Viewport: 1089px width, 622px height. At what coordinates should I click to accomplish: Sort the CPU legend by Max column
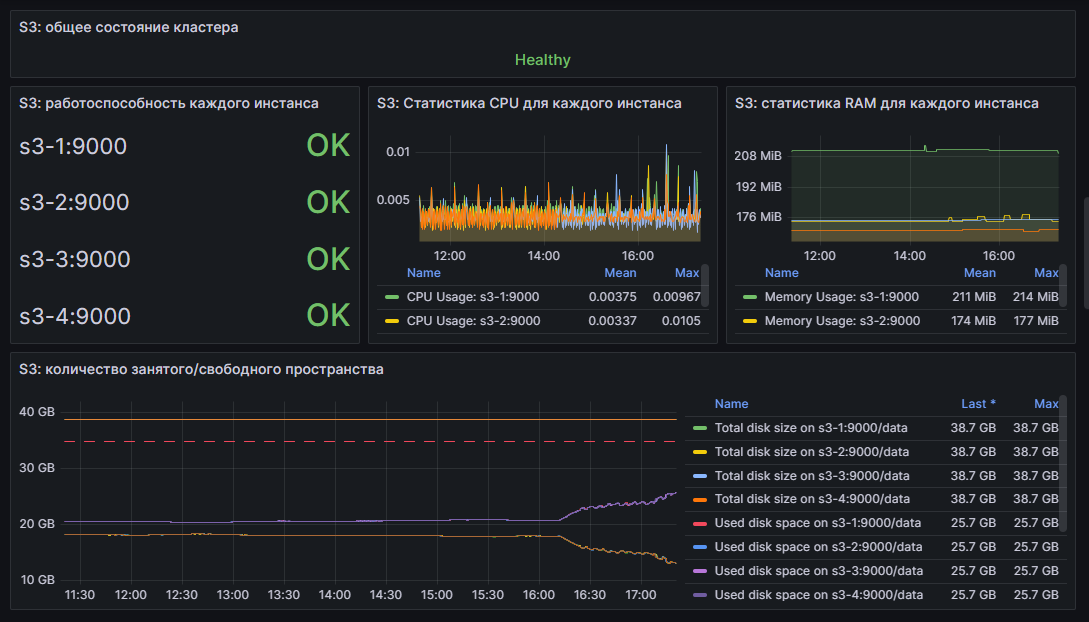(687, 273)
